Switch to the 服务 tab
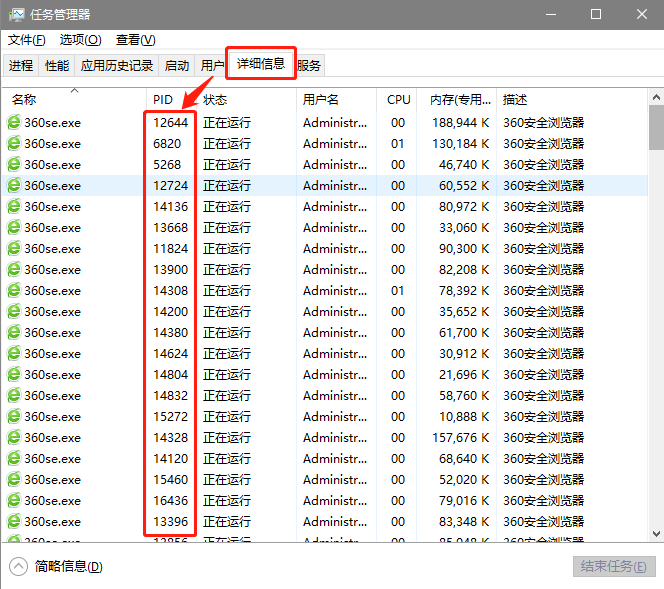Screen dimensions: 664x589 tap(309, 65)
